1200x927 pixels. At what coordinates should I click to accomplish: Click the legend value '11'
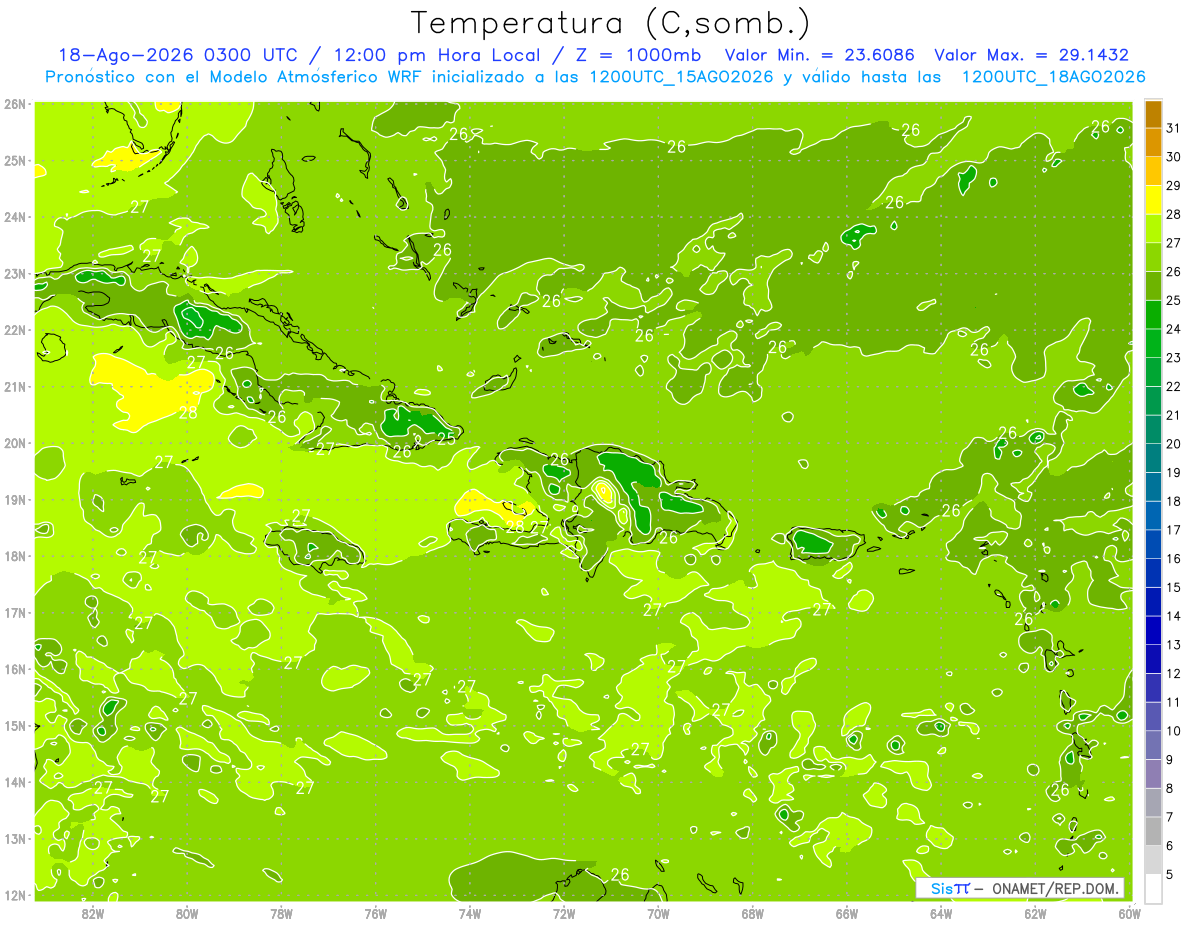click(1173, 702)
